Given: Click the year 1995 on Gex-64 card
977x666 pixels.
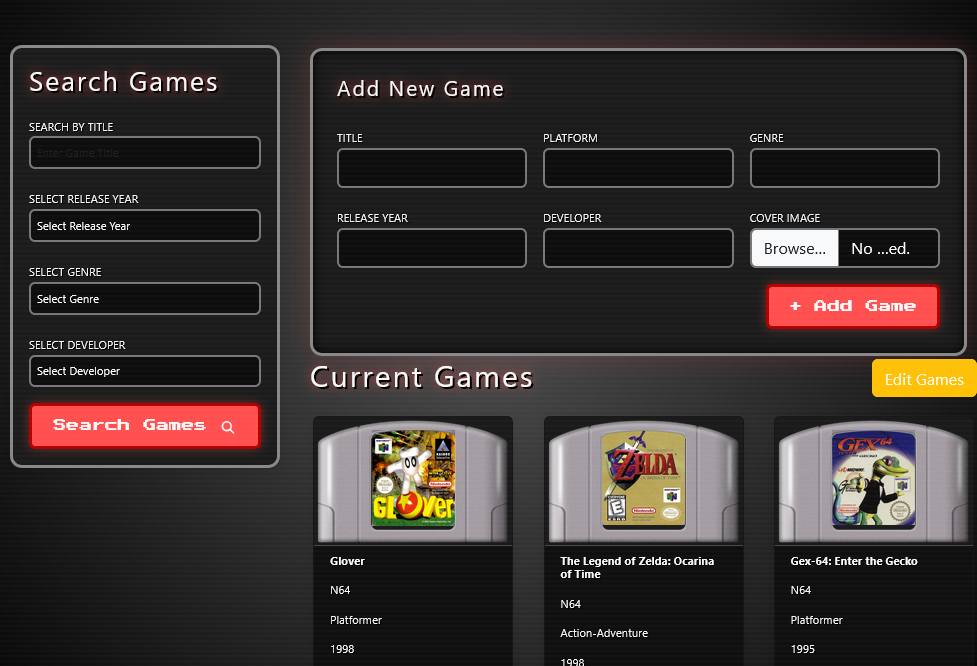Looking at the screenshot, I should [803, 649].
